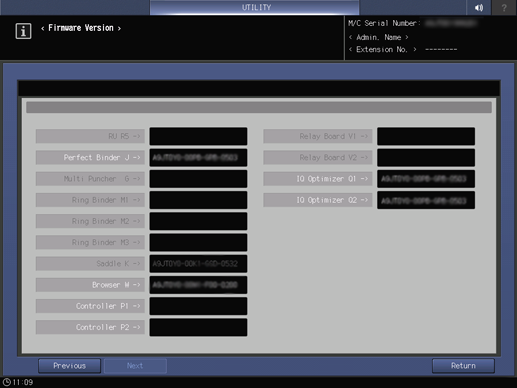This screenshot has width=517, height=388.
Task: Select the UTILITY tab at the top
Action: 255,7
